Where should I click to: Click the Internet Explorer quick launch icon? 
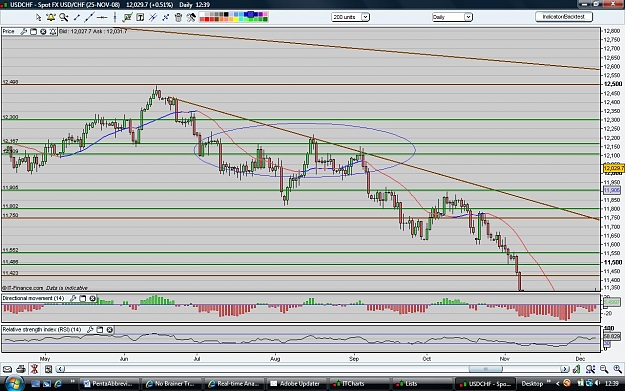58,384
